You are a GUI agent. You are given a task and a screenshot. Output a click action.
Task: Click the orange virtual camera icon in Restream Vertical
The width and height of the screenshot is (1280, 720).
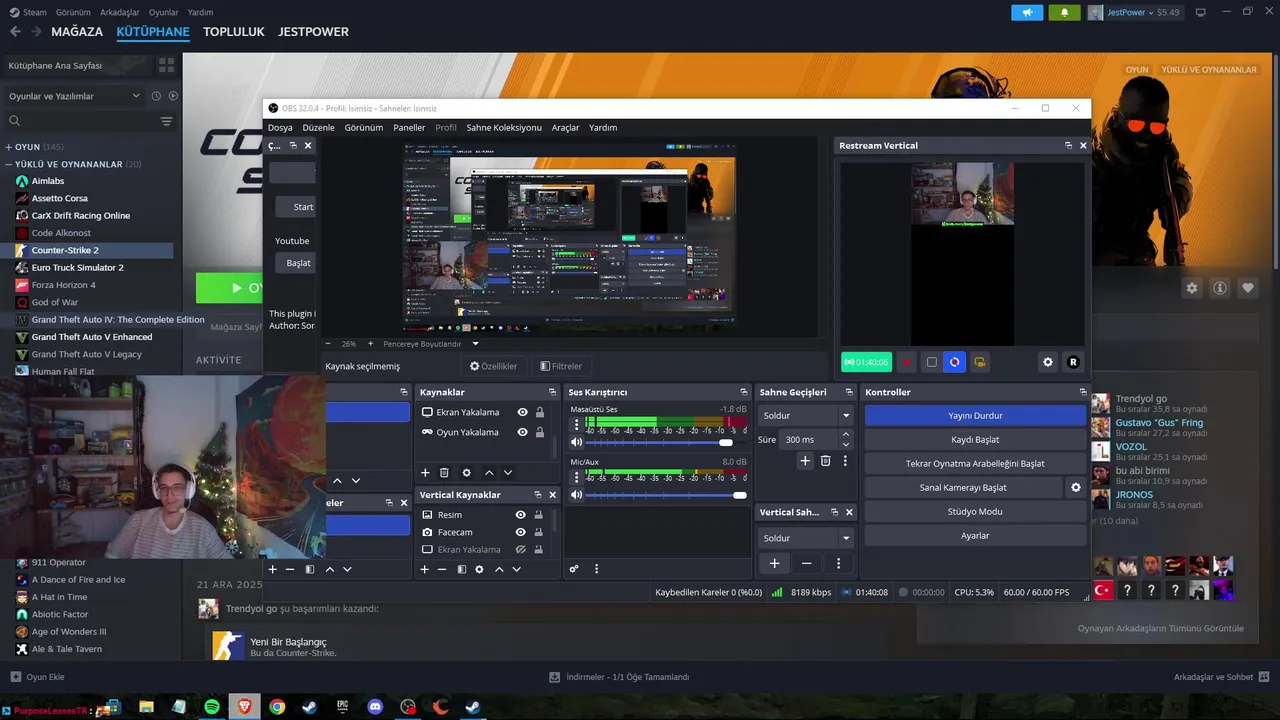pos(980,362)
